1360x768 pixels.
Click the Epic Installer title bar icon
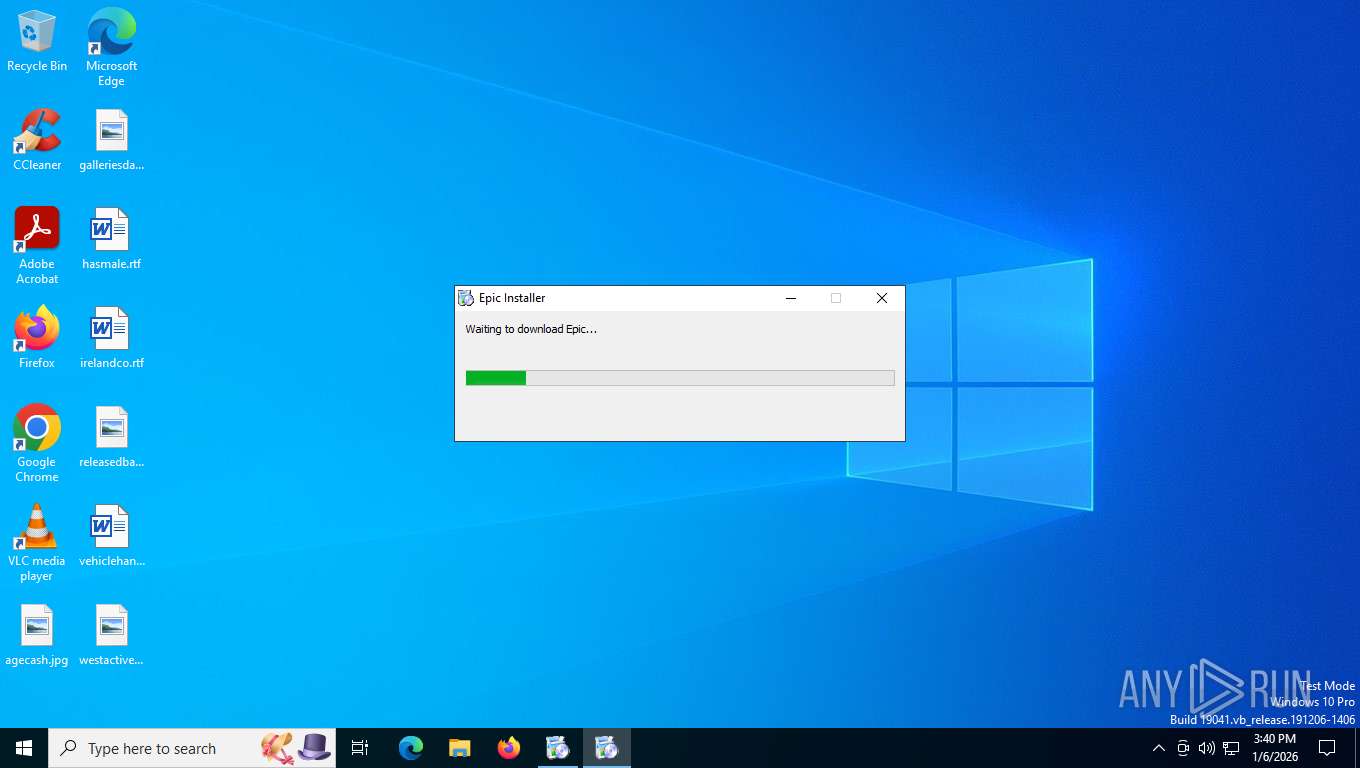click(x=466, y=298)
